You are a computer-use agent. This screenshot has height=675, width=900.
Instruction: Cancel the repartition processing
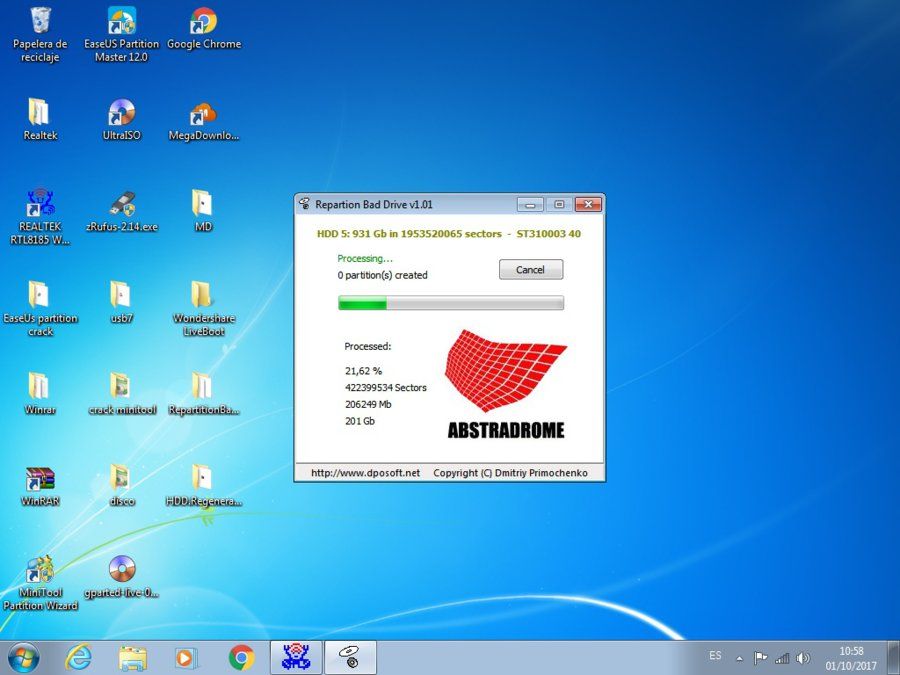point(531,269)
